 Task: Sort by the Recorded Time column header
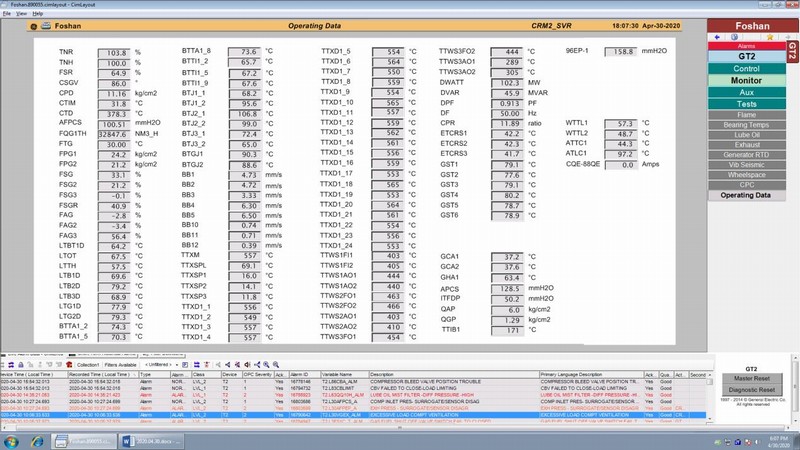tap(103, 374)
